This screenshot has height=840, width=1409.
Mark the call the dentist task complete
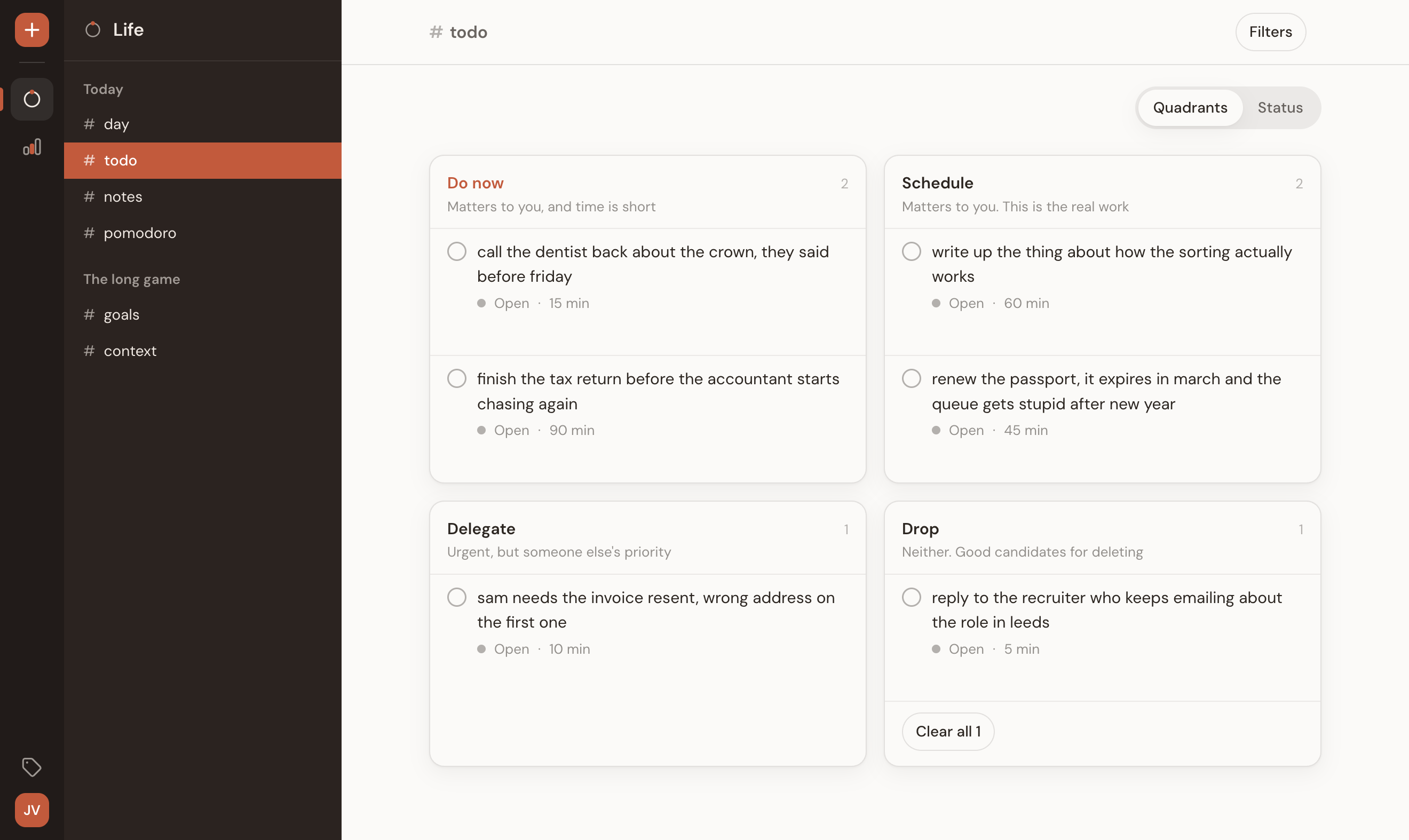(x=457, y=251)
